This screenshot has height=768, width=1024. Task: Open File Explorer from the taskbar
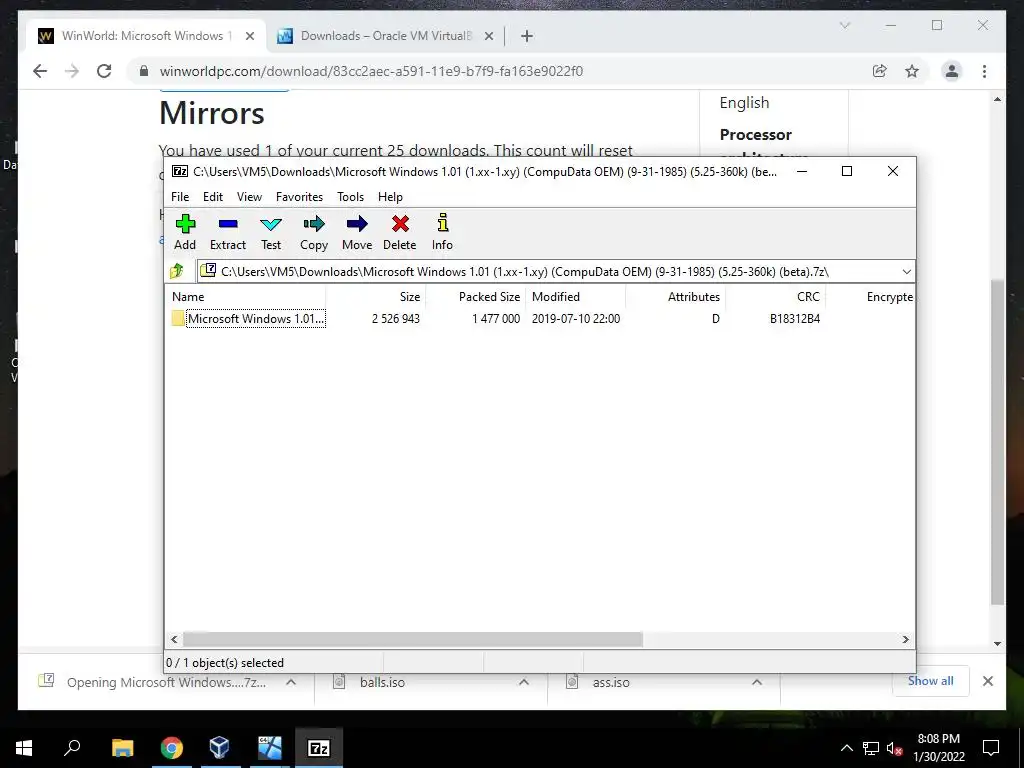click(122, 748)
